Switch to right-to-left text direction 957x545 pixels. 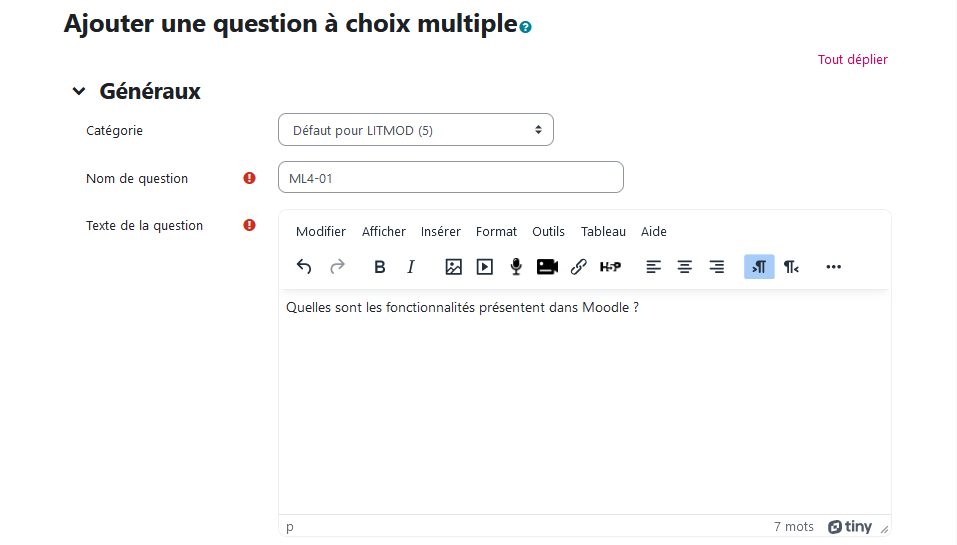[x=791, y=267]
